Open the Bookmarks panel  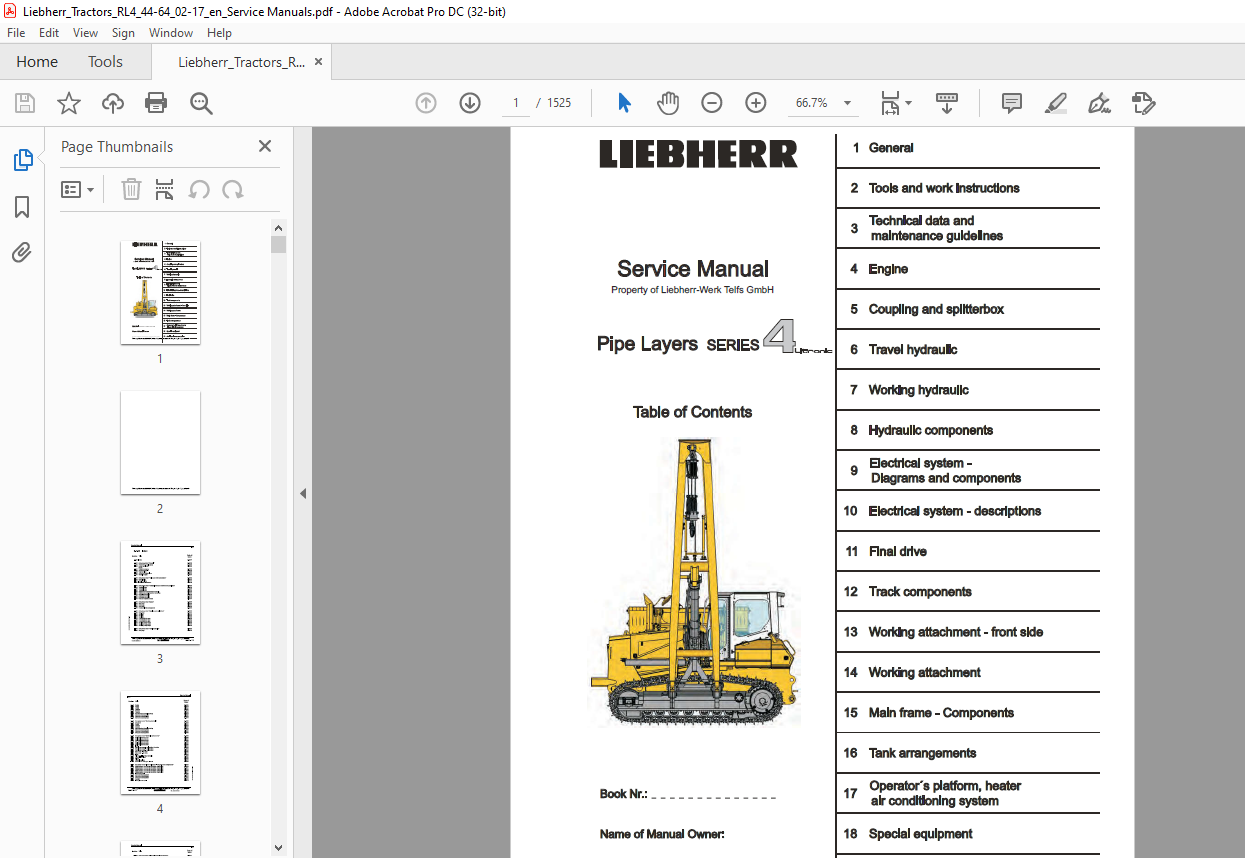[x=22, y=207]
